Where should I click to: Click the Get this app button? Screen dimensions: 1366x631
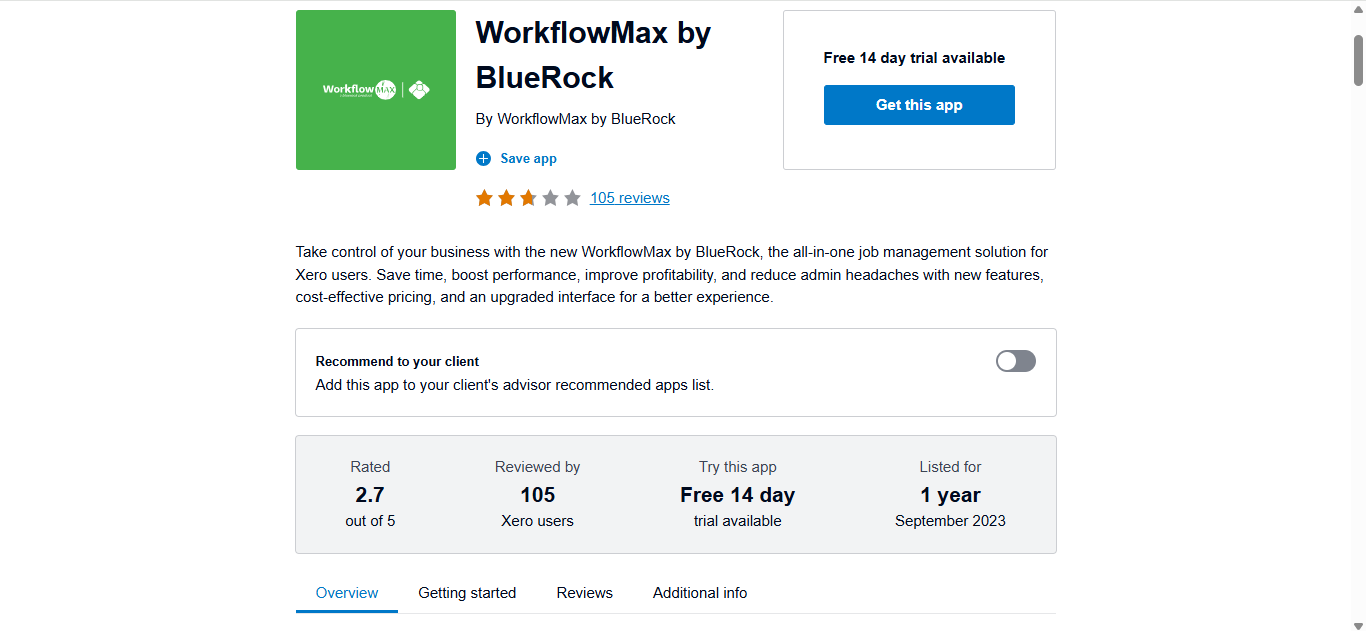(x=918, y=104)
